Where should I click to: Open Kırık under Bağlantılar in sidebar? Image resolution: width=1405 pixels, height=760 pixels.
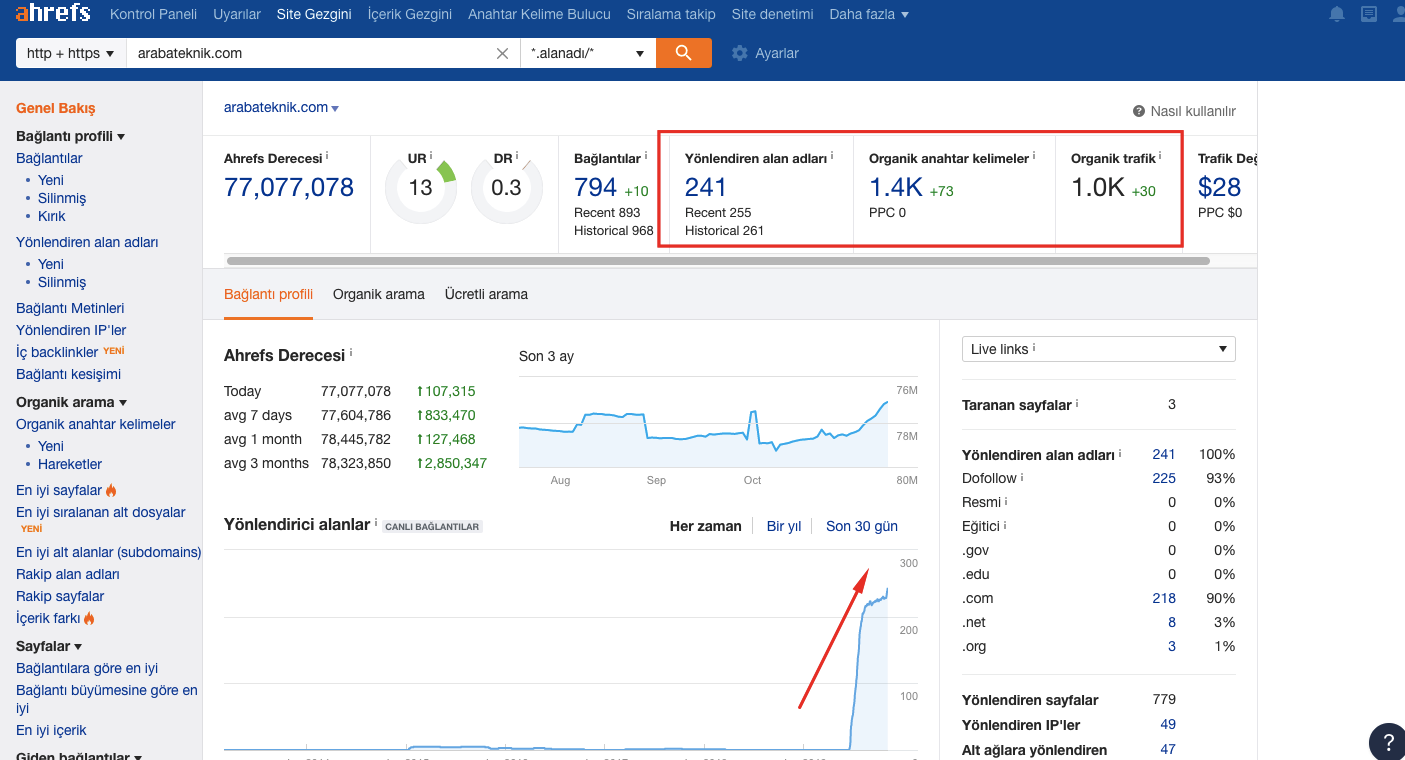[52, 216]
